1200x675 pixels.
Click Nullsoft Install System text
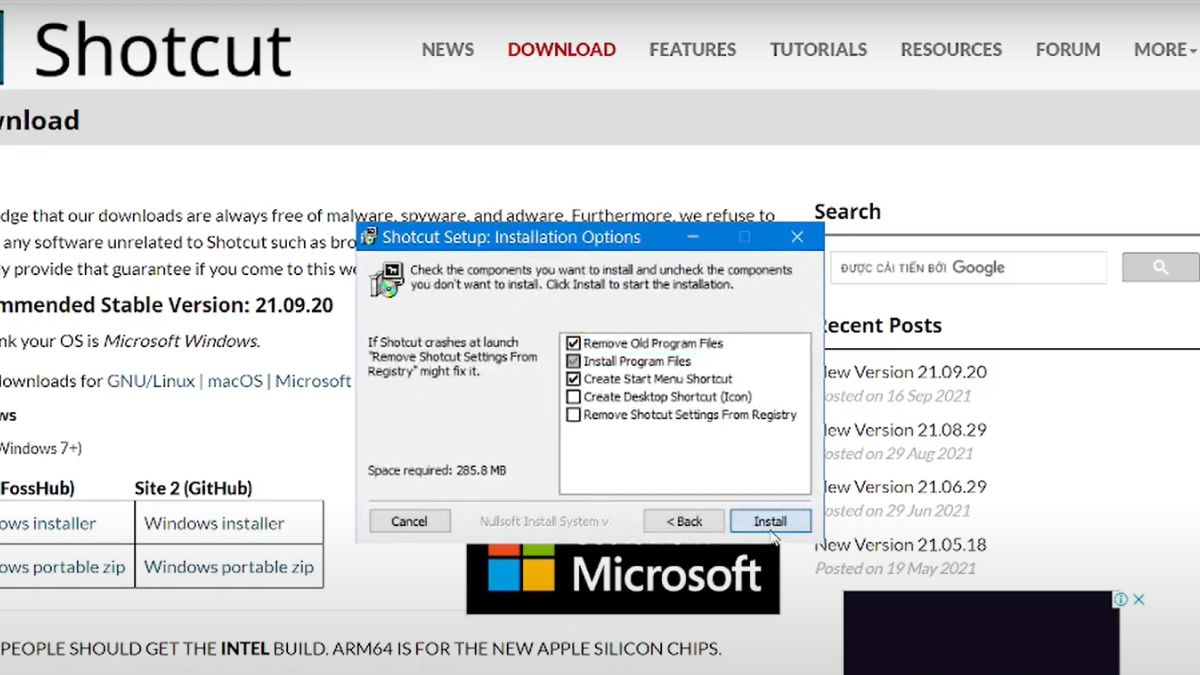coord(544,522)
